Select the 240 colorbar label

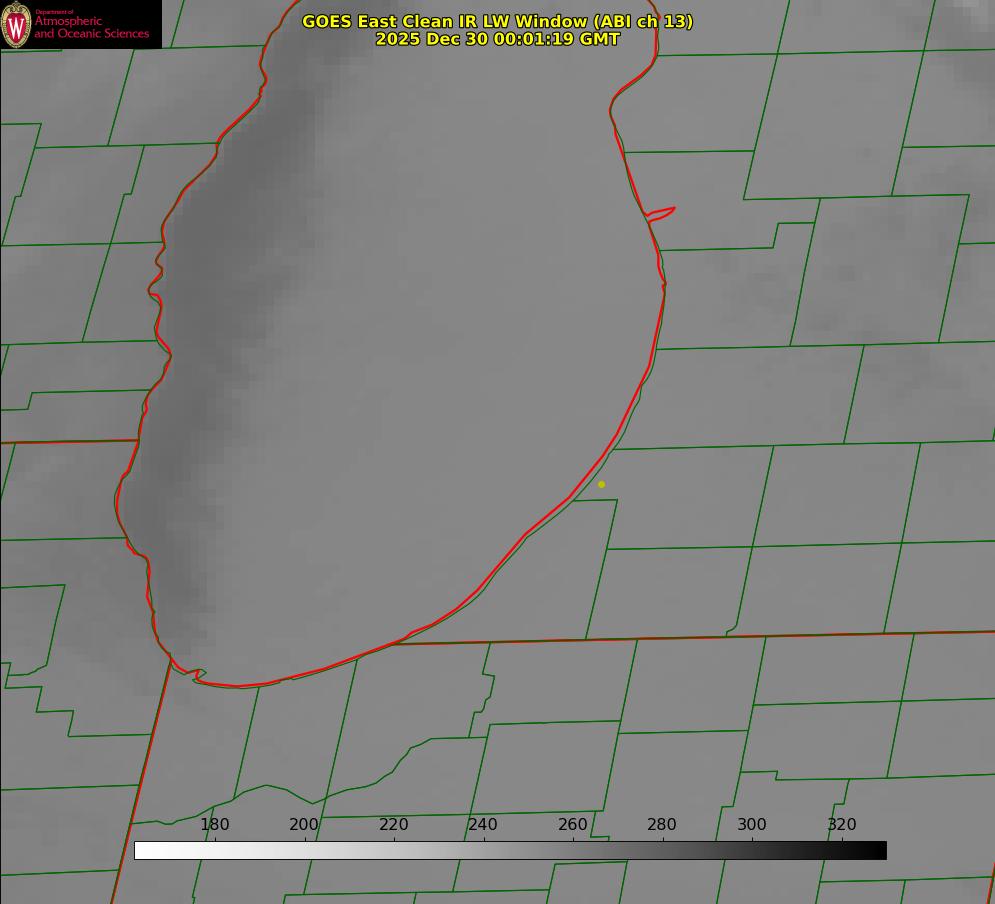pos(483,824)
